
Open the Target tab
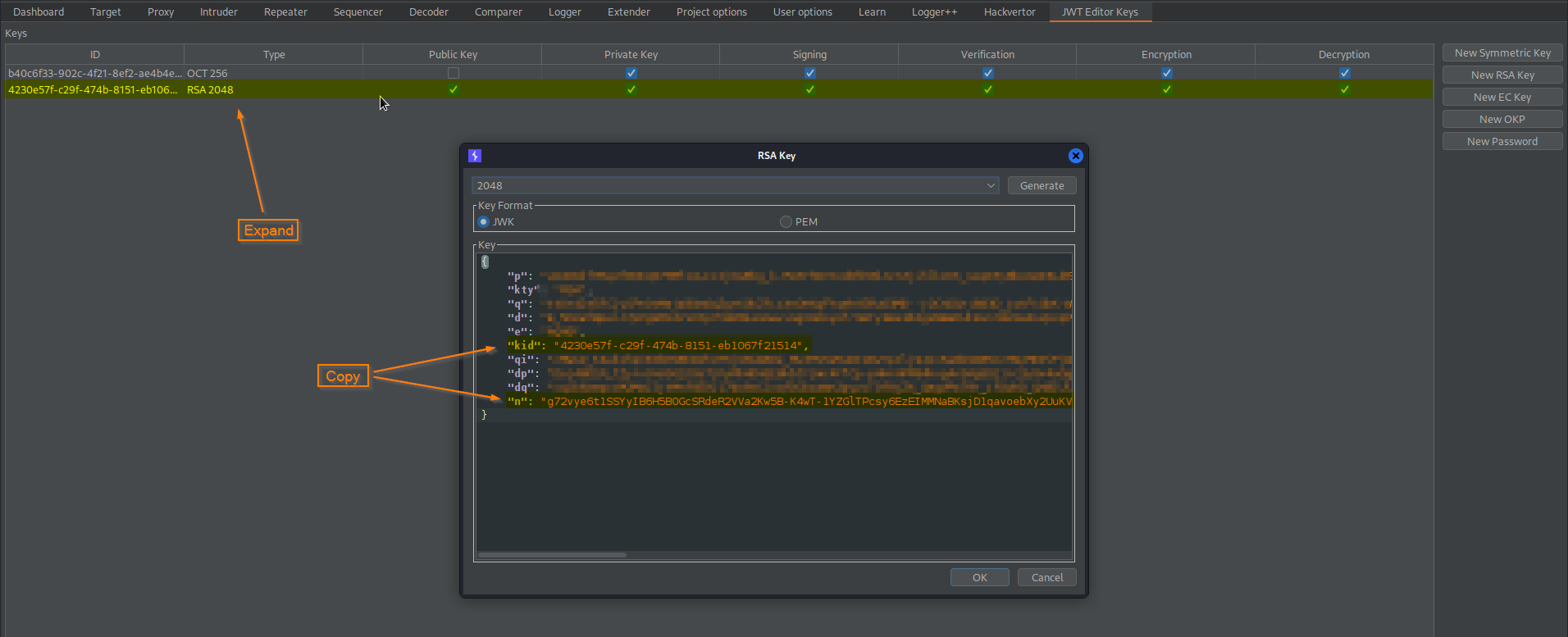pyautogui.click(x=106, y=11)
